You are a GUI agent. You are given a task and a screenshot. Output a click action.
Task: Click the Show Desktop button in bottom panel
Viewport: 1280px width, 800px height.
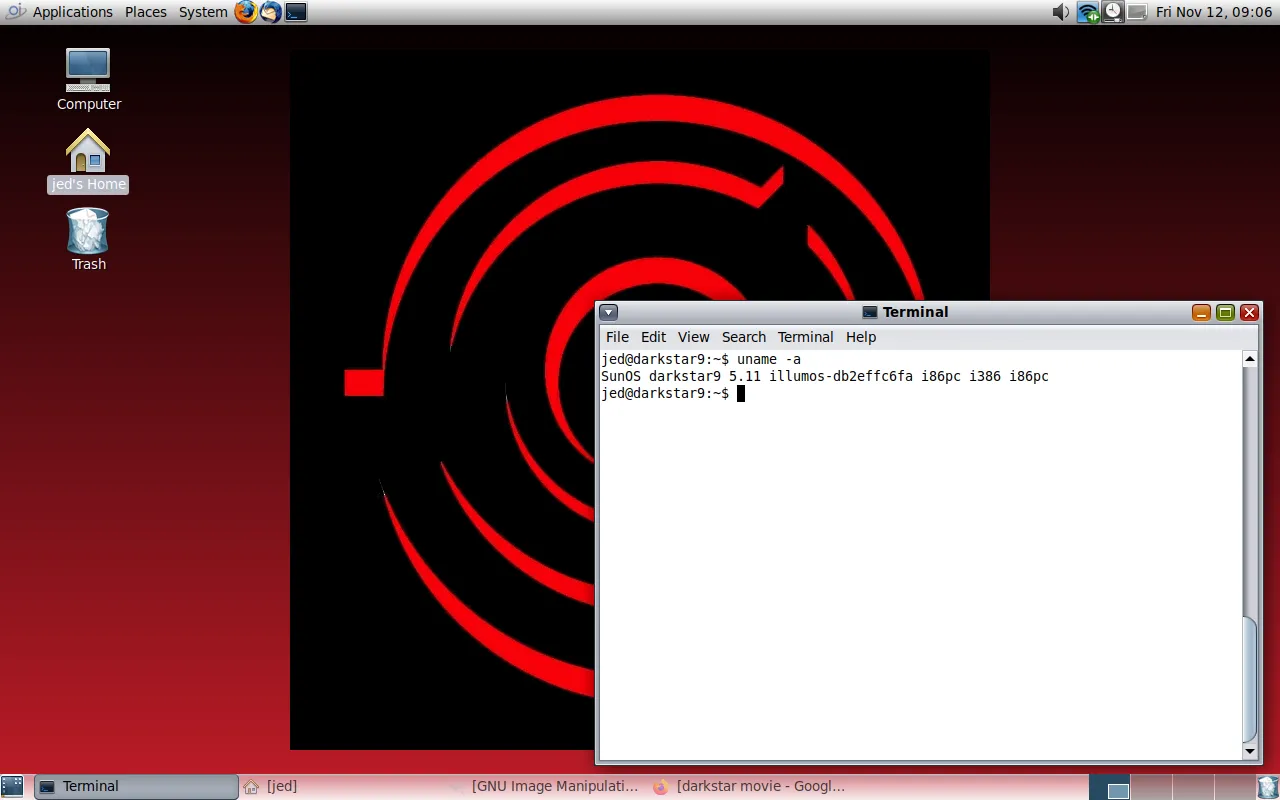tap(12, 787)
